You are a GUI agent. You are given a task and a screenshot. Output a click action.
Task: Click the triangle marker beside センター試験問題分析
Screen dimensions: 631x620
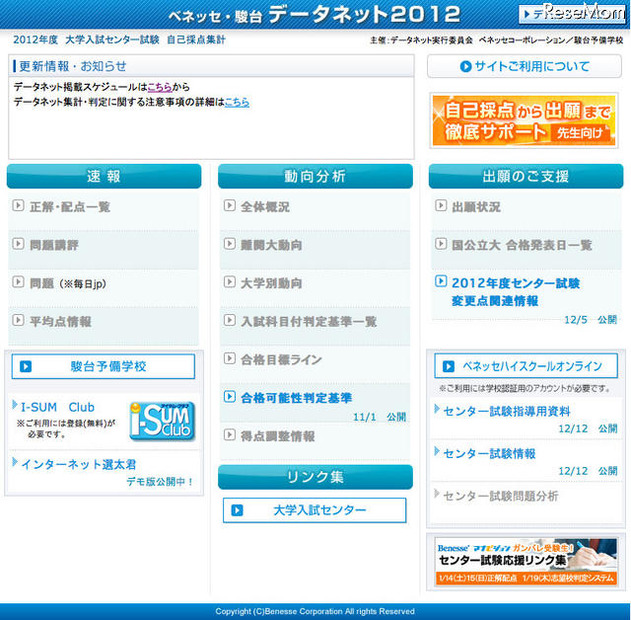pos(437,493)
